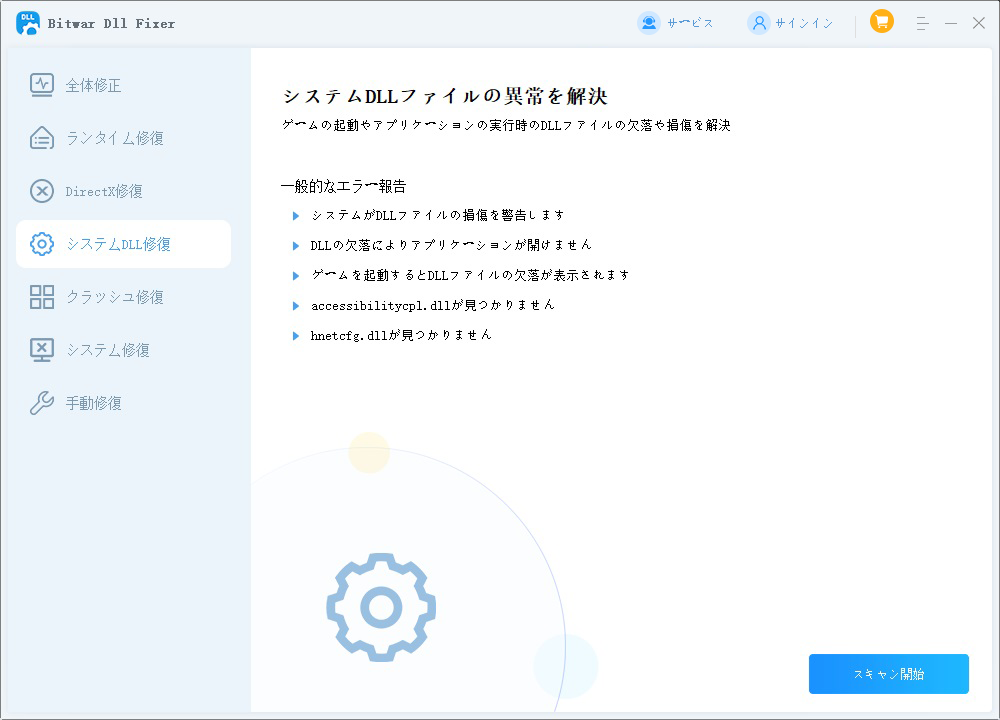Click text DLLの欠落によりアプリケーションが開けません
Viewport: 1000px width, 720px height.
coord(451,245)
